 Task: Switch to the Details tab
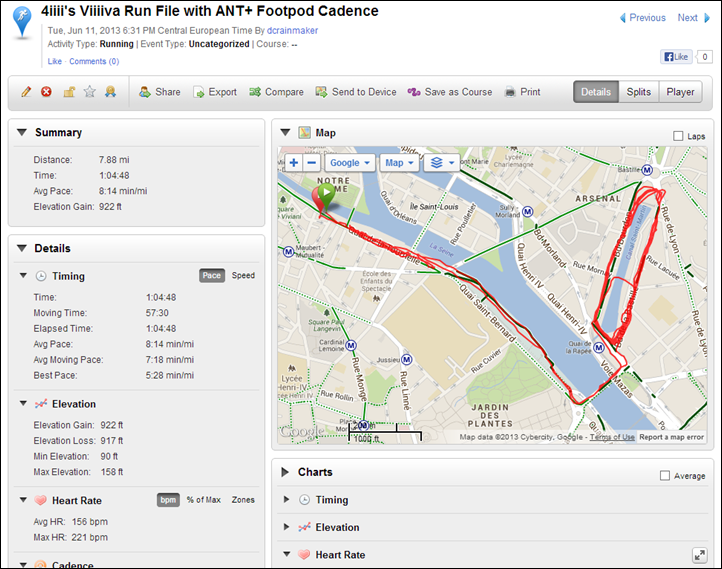click(x=596, y=92)
